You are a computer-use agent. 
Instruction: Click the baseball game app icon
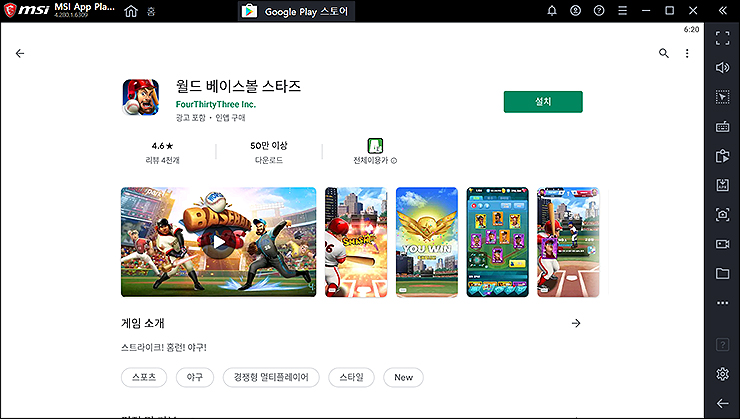tap(141, 97)
